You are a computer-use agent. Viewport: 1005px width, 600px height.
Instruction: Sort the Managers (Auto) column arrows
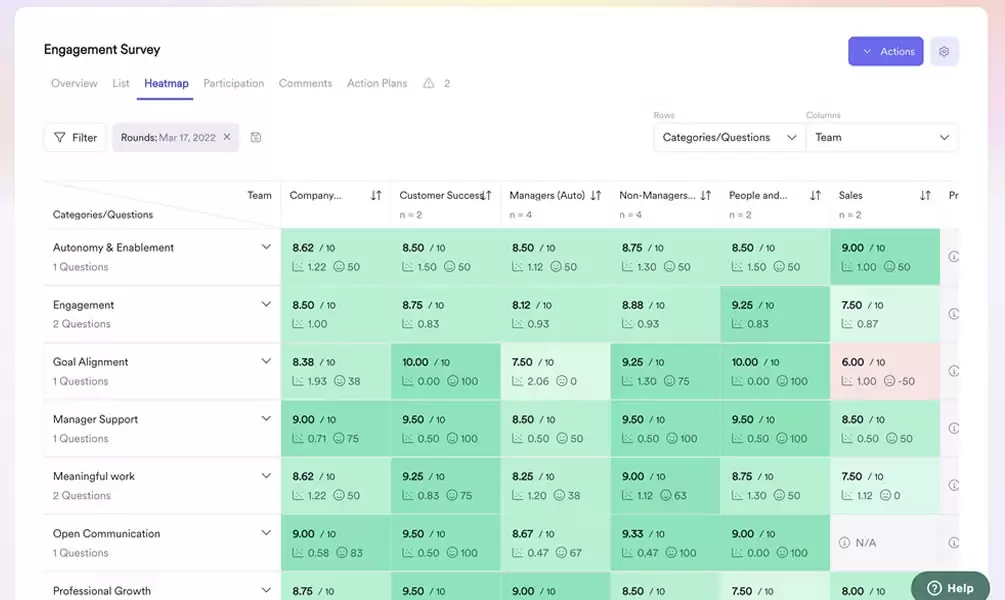597,194
